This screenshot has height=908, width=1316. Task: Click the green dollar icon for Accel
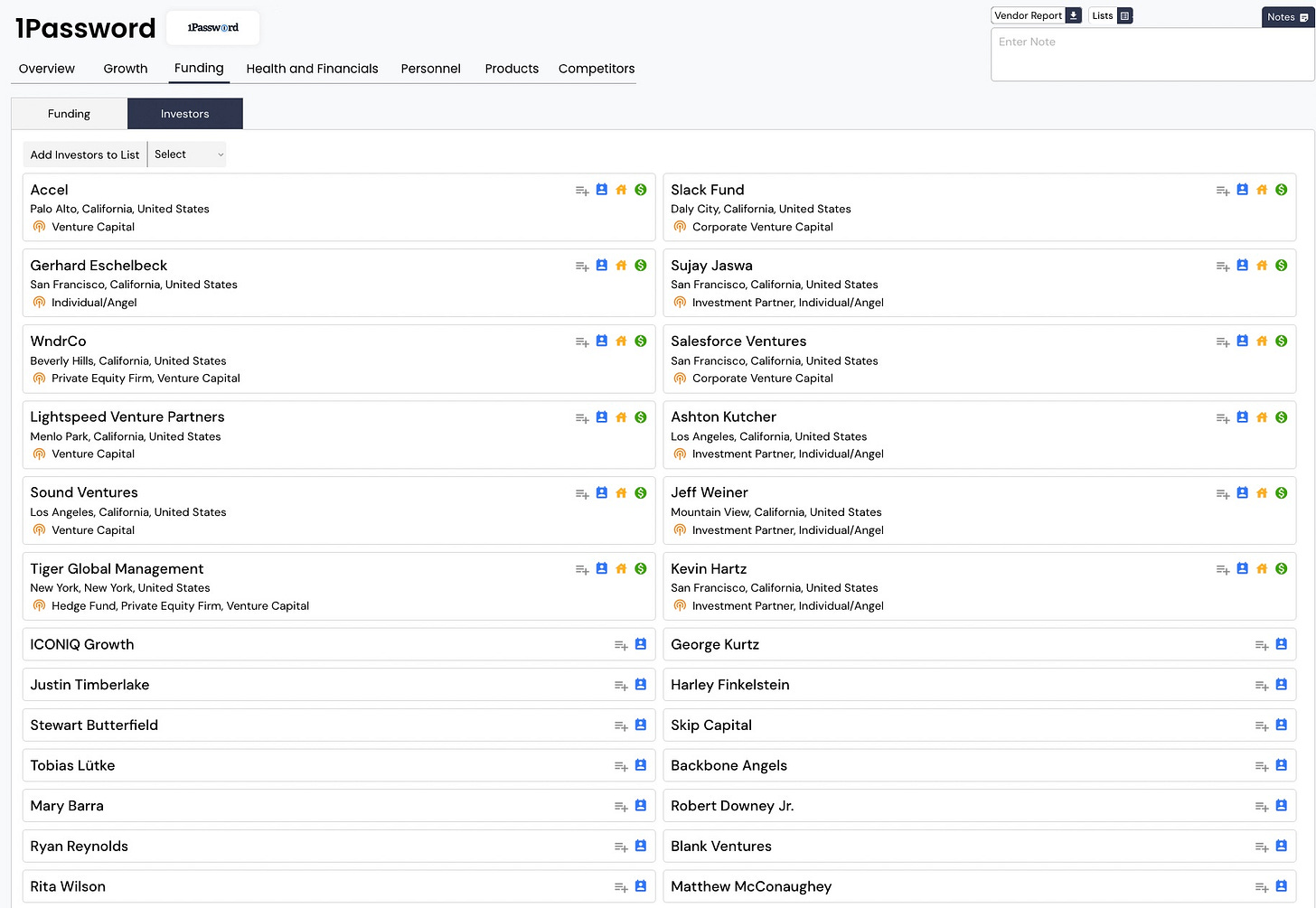(641, 190)
